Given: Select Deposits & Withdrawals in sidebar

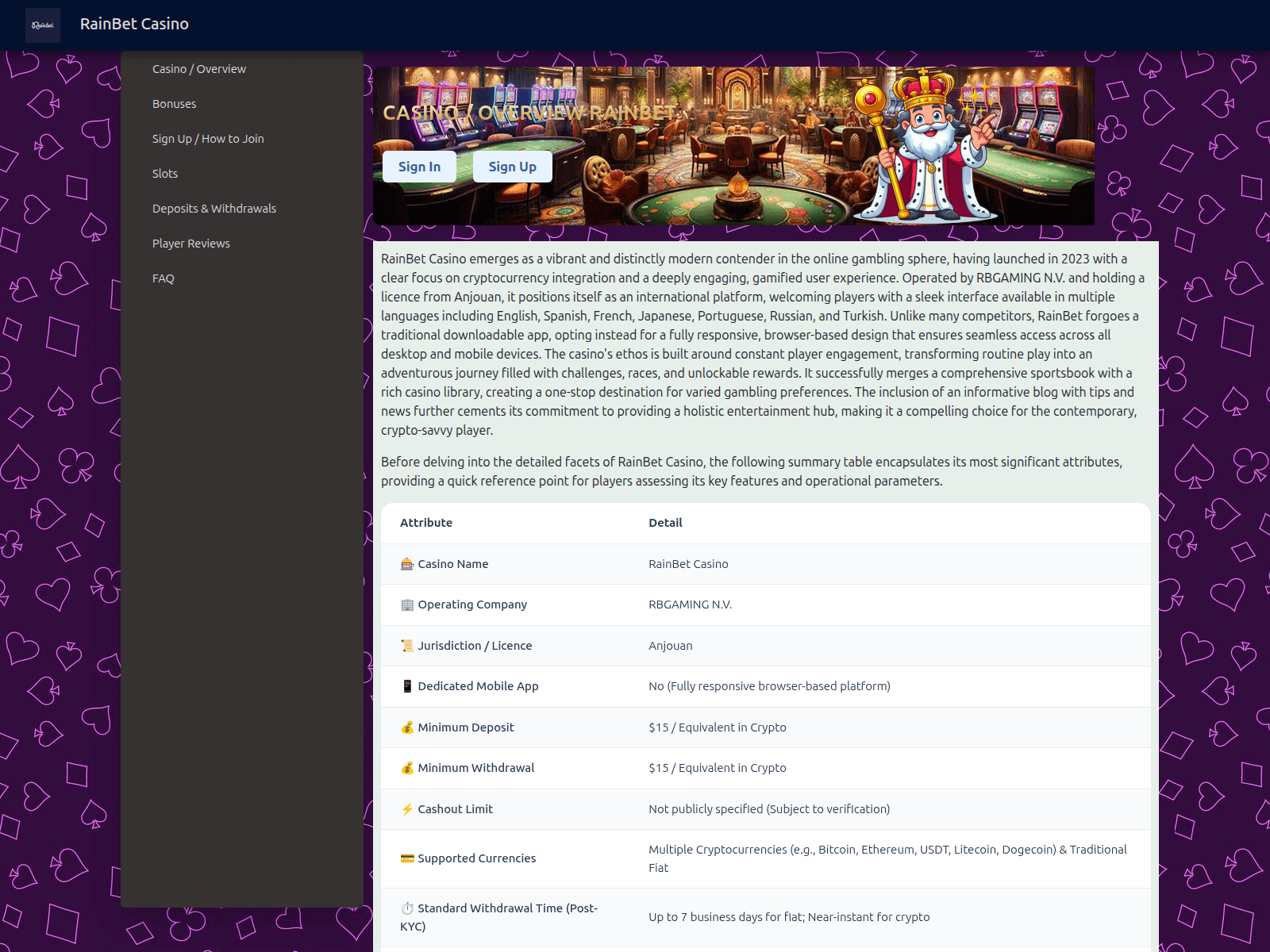Looking at the screenshot, I should [x=214, y=209].
